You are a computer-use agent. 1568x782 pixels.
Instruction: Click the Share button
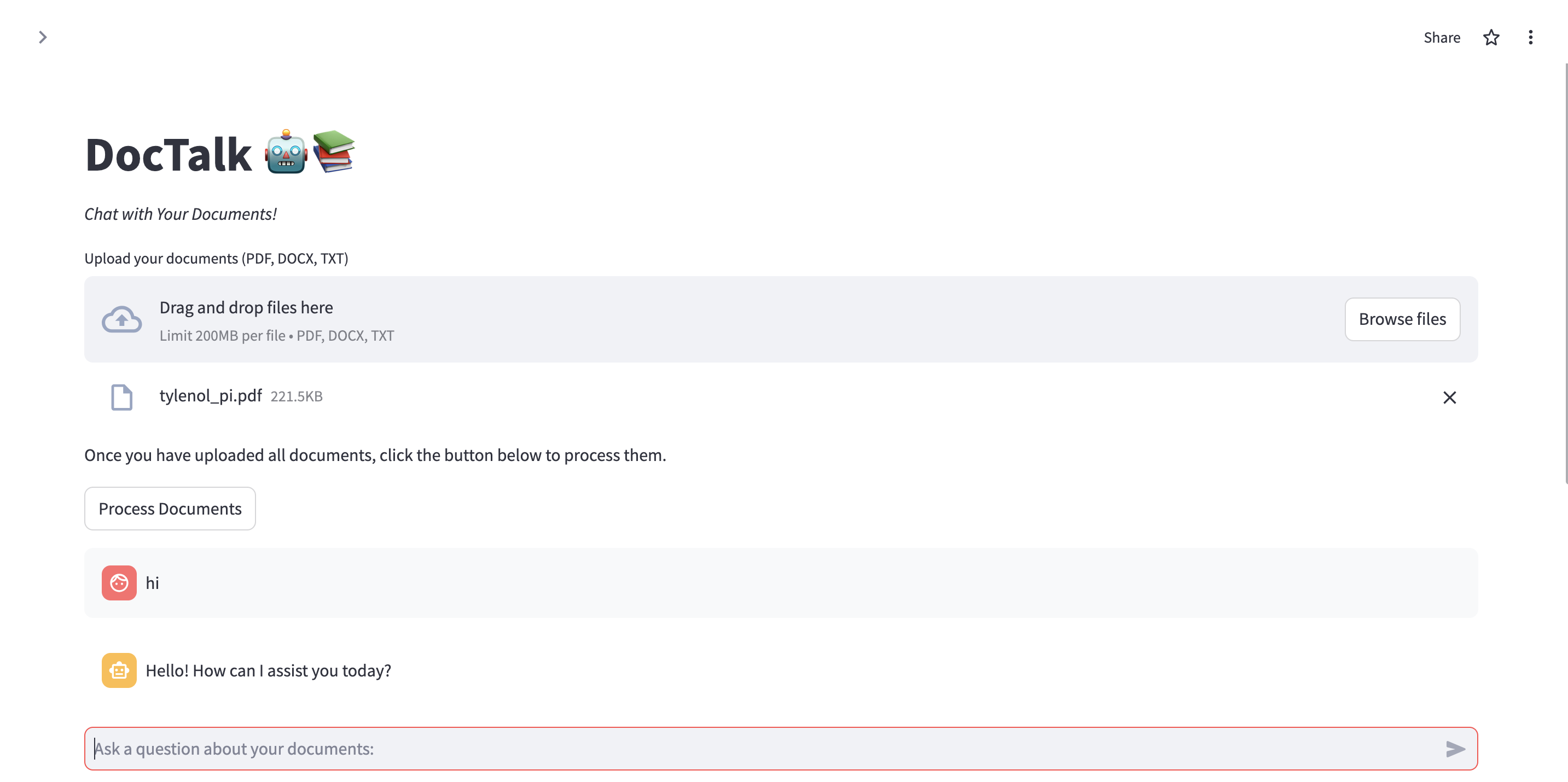(1442, 38)
